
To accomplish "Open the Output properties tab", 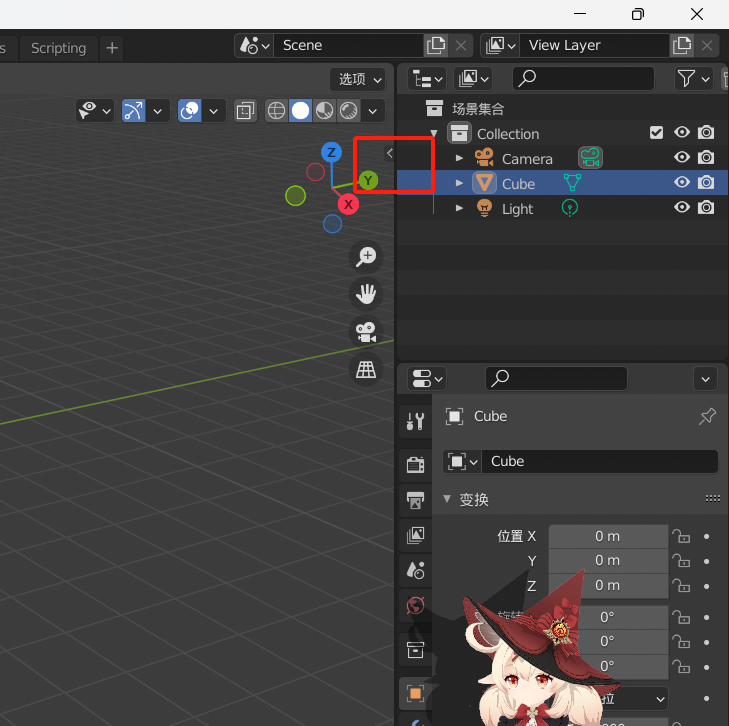I will pyautogui.click(x=415, y=500).
